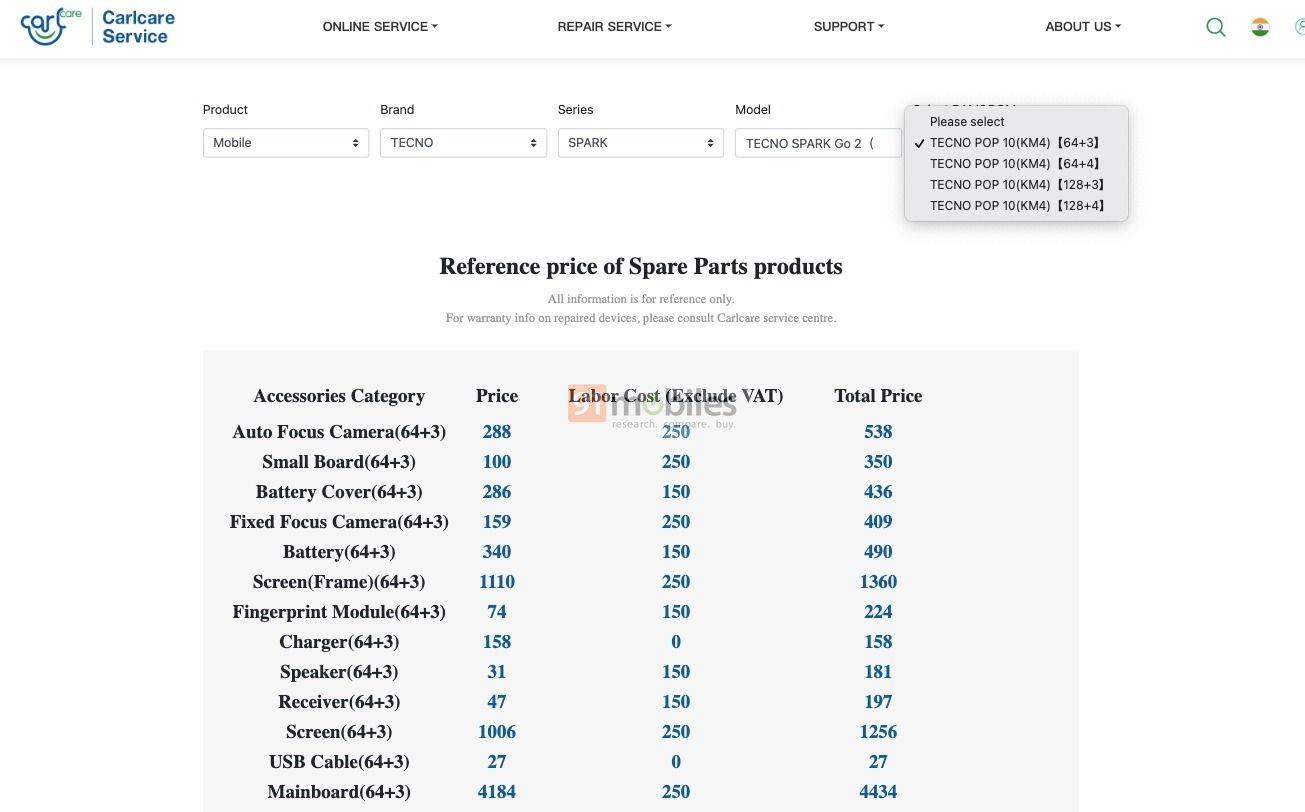The width and height of the screenshot is (1305, 812).
Task: Click the Screen(Frame) total 1360
Action: (878, 582)
